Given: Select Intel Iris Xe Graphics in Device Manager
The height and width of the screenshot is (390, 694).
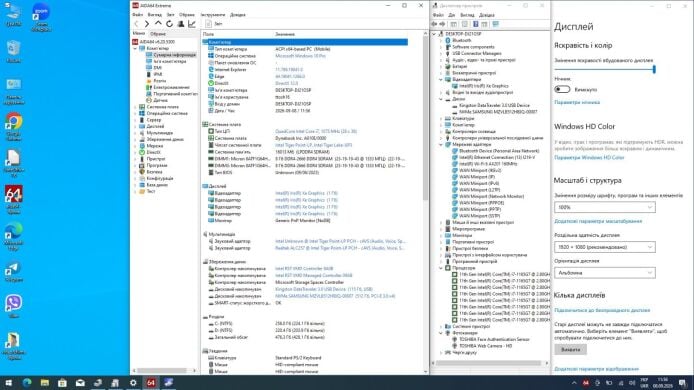Looking at the screenshot, I should click(483, 86).
